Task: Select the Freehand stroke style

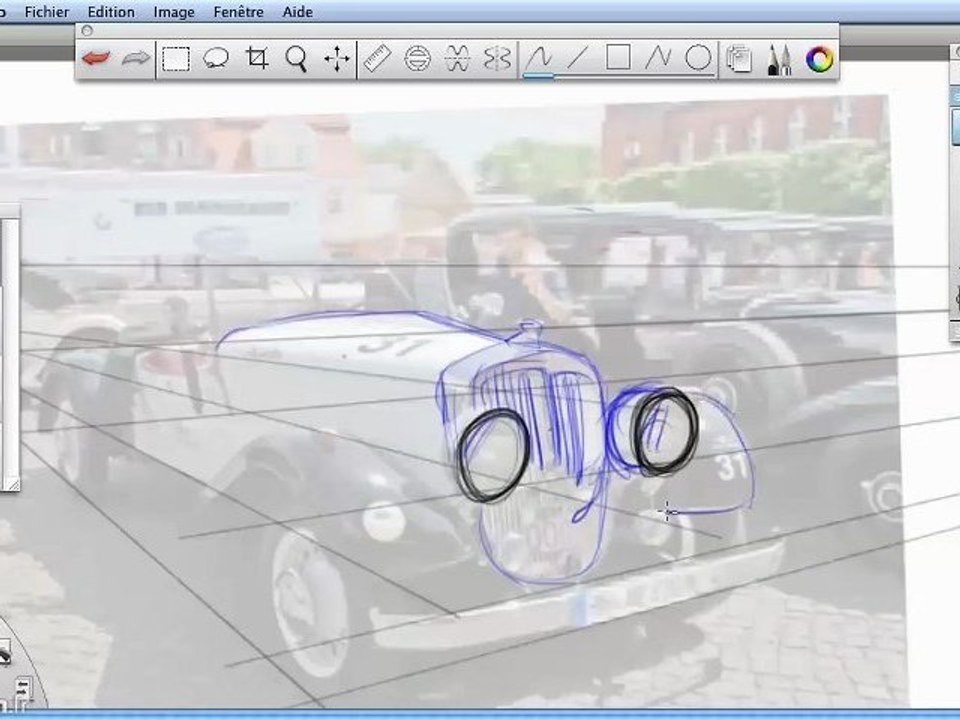Action: [x=539, y=59]
